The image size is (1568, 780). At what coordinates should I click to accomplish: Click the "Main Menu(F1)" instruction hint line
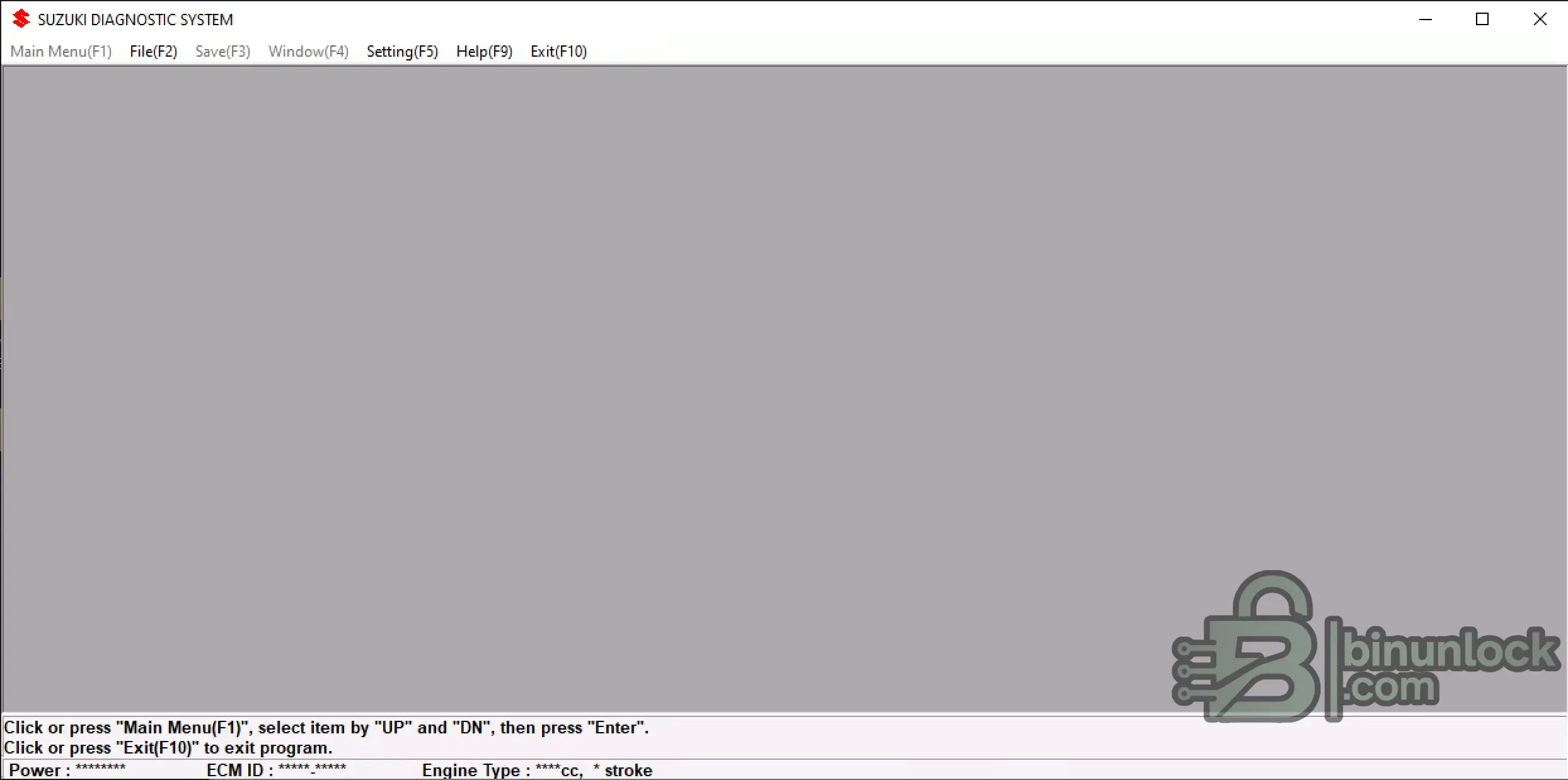point(326,728)
